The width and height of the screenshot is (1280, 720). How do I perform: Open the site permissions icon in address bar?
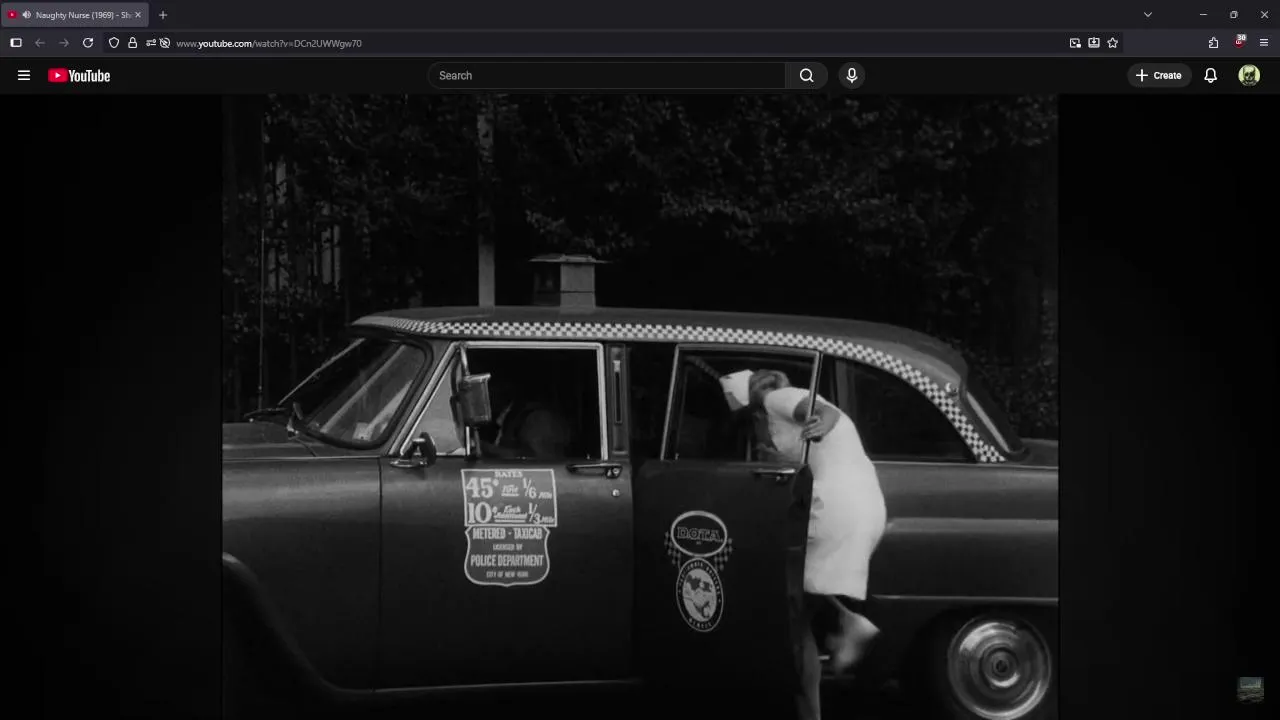(x=151, y=43)
